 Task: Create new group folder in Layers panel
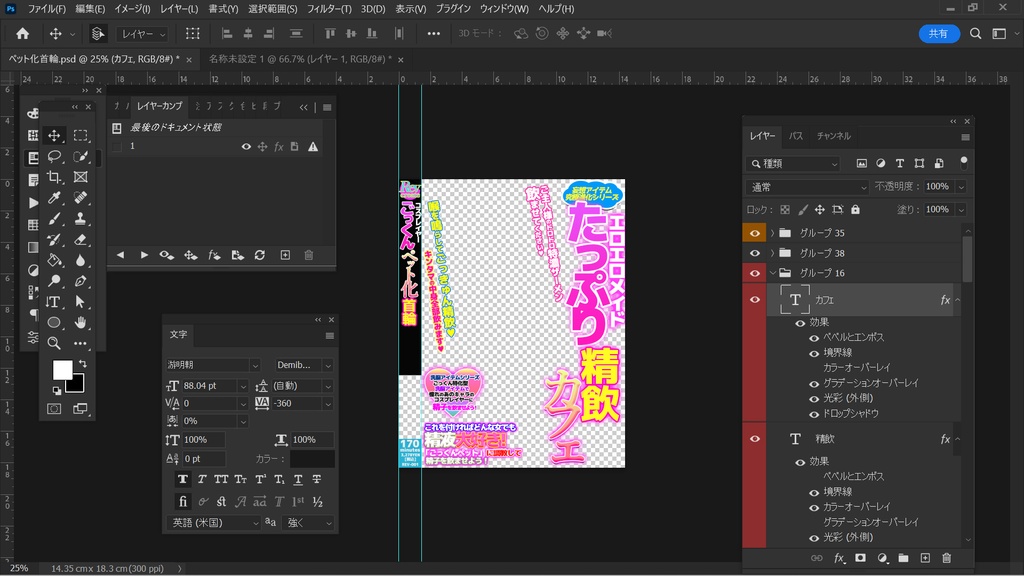pos(903,558)
